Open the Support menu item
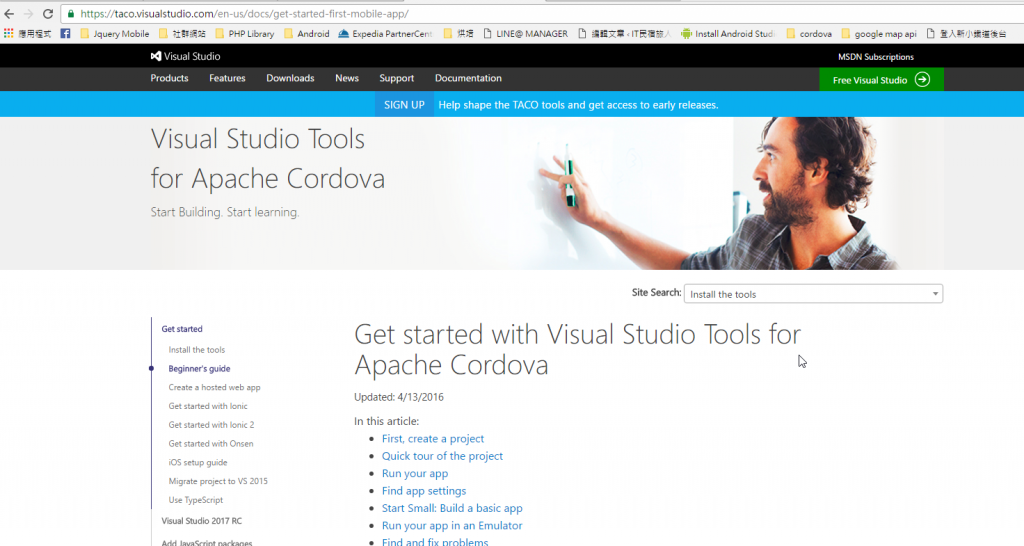1024x546 pixels. (x=396, y=78)
